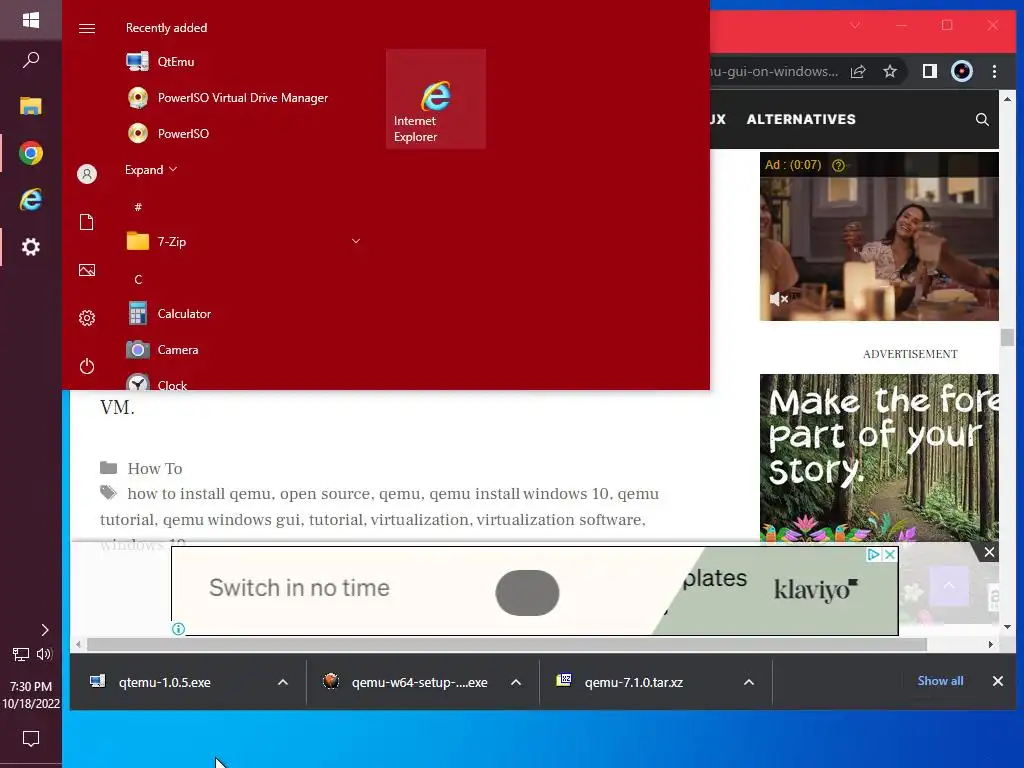Launch PowerISO Virtual Drive Manager
Image resolution: width=1024 pixels, height=768 pixels.
coord(242,97)
